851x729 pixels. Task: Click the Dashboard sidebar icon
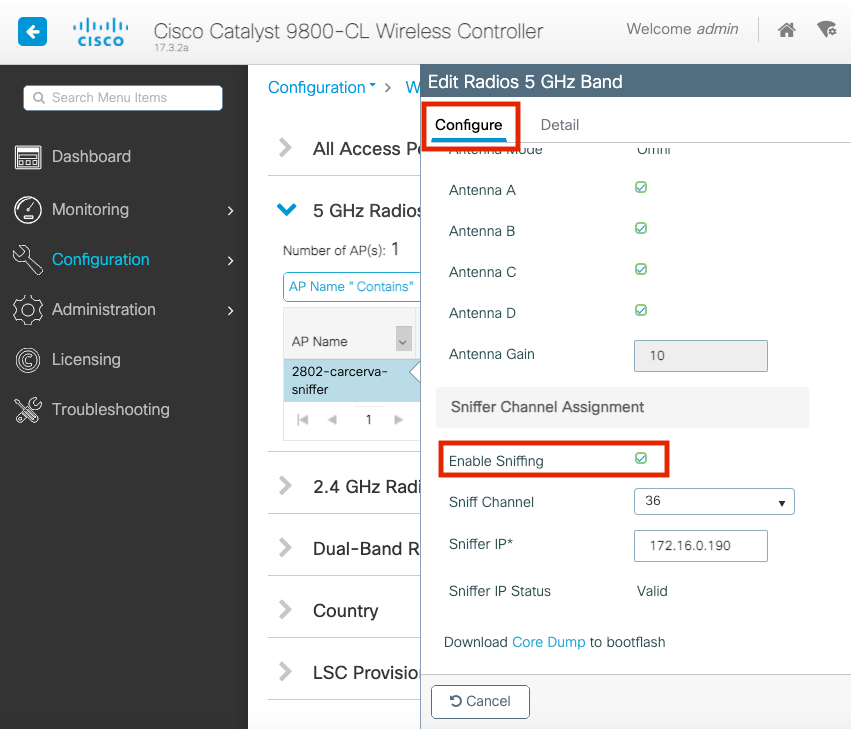(27, 157)
